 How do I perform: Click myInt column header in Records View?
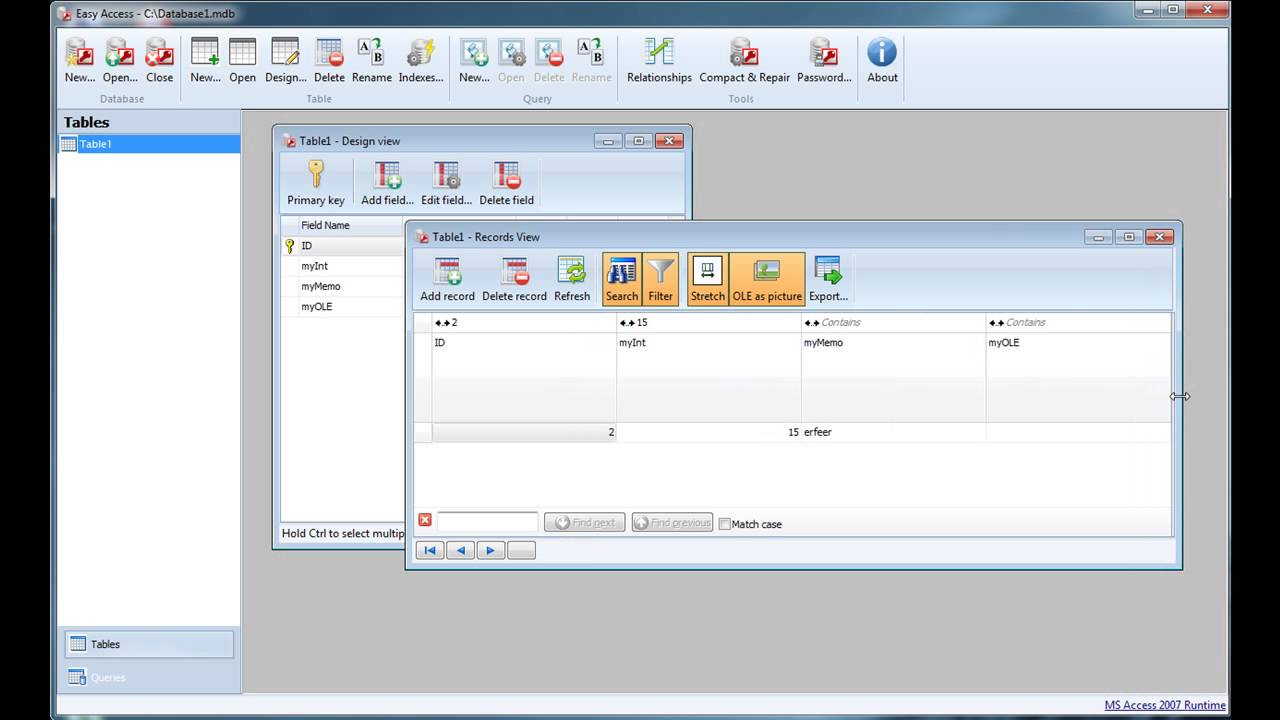point(709,377)
